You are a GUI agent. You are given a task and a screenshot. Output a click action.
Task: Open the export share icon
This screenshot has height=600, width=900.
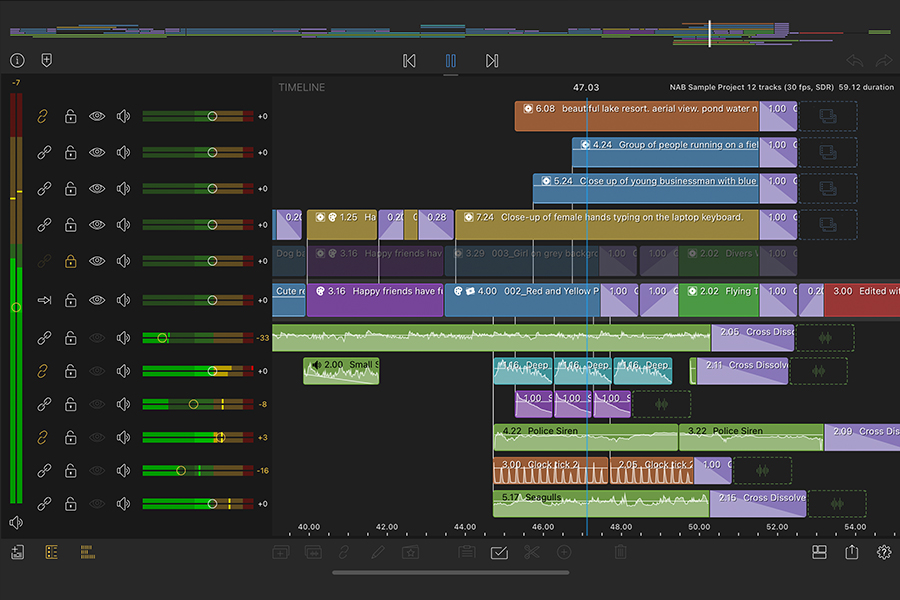point(851,552)
